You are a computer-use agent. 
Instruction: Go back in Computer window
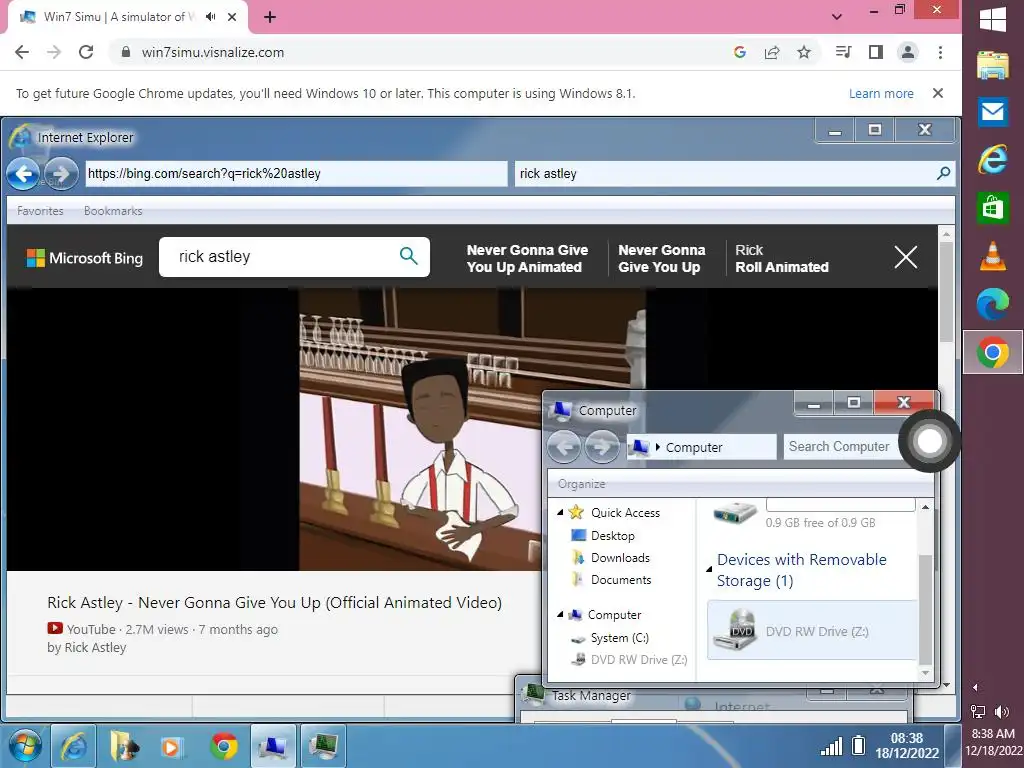(564, 447)
